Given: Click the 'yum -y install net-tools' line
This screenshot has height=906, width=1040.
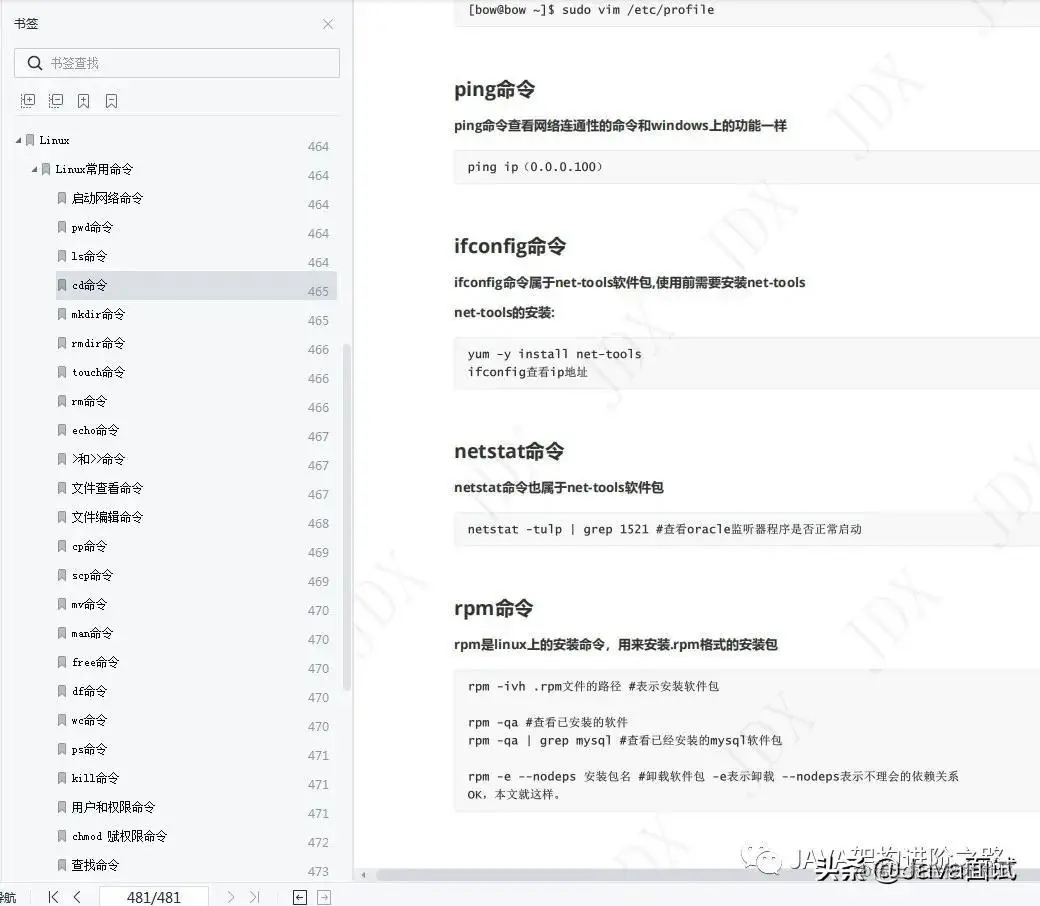Looking at the screenshot, I should (x=554, y=354).
